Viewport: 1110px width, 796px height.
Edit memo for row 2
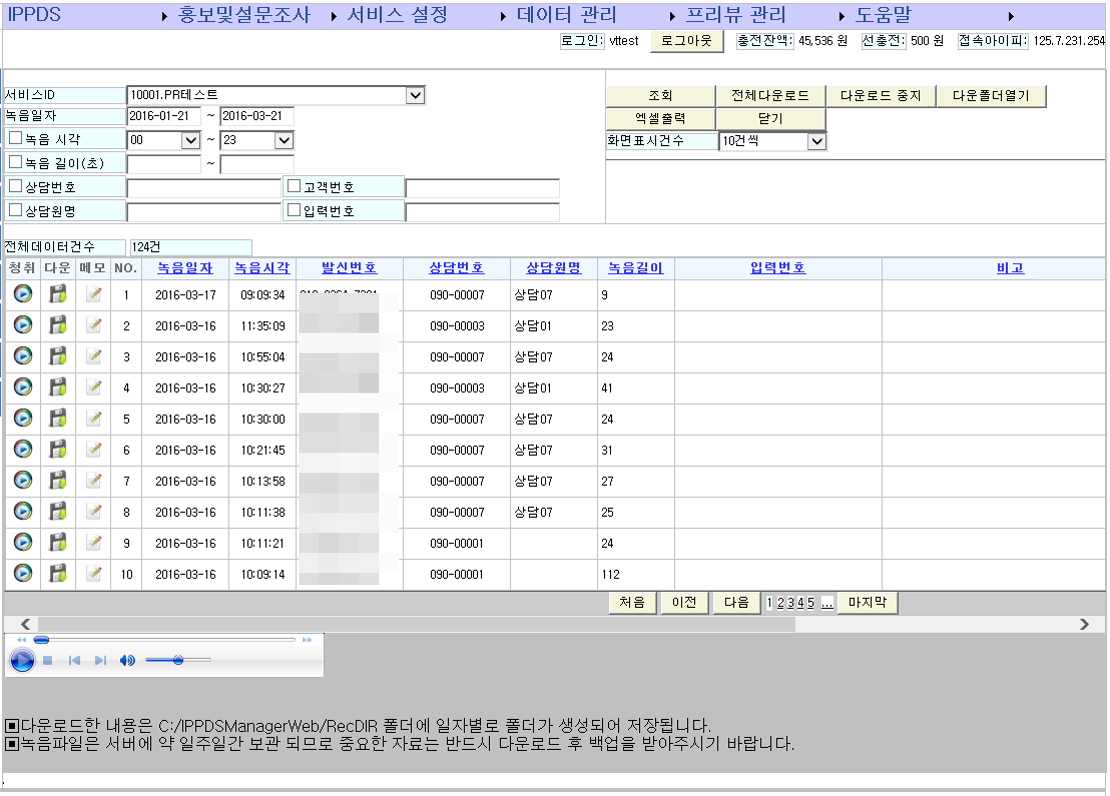point(93,324)
